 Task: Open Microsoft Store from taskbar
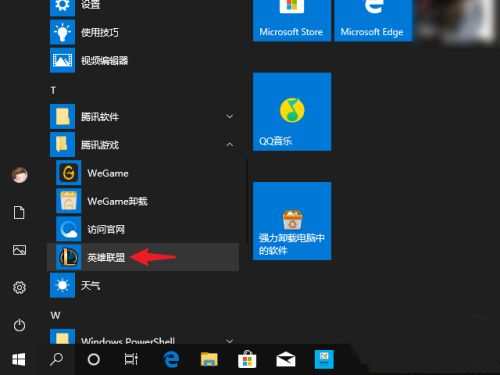pyautogui.click(x=247, y=359)
